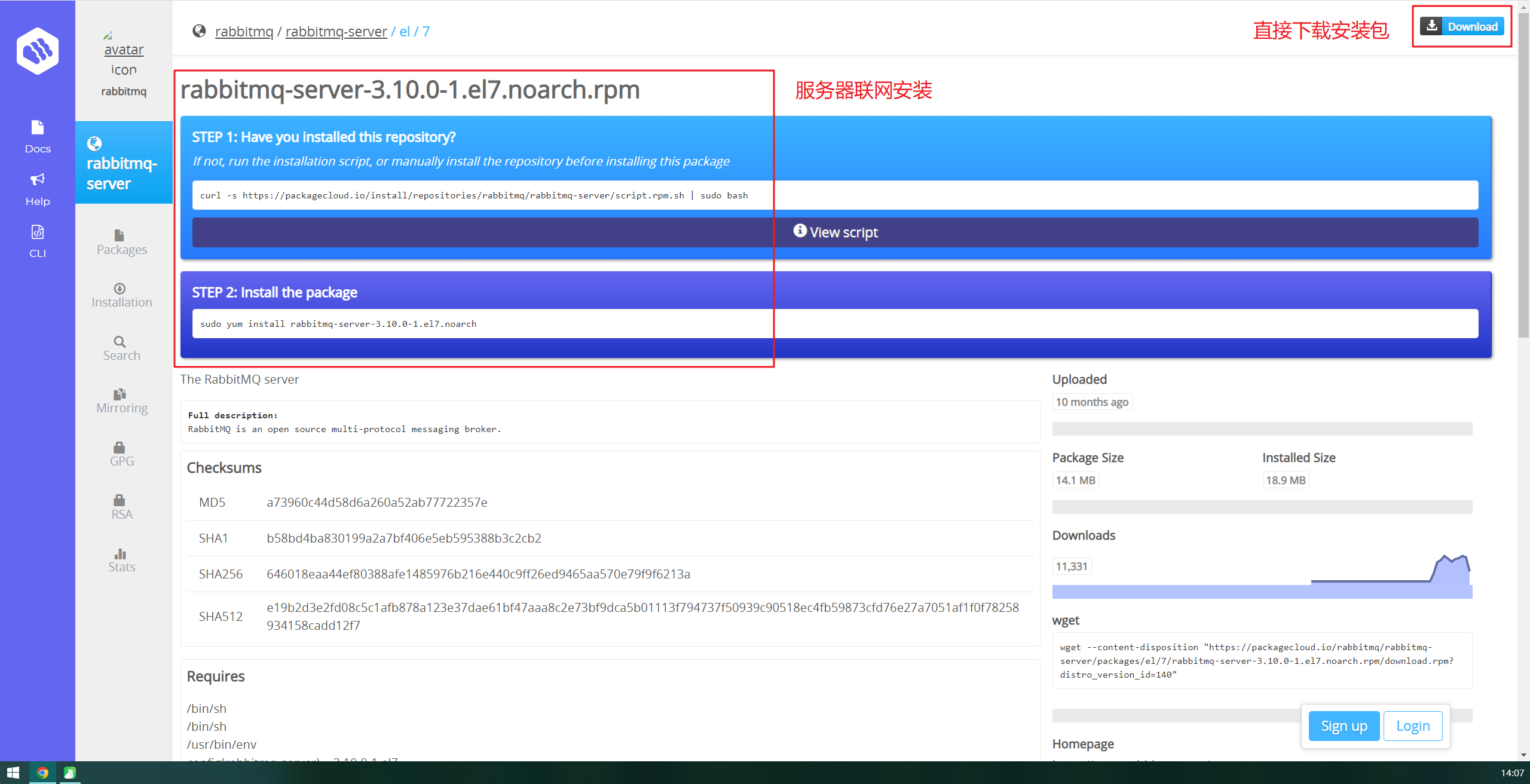Go to Packages section

[121, 243]
